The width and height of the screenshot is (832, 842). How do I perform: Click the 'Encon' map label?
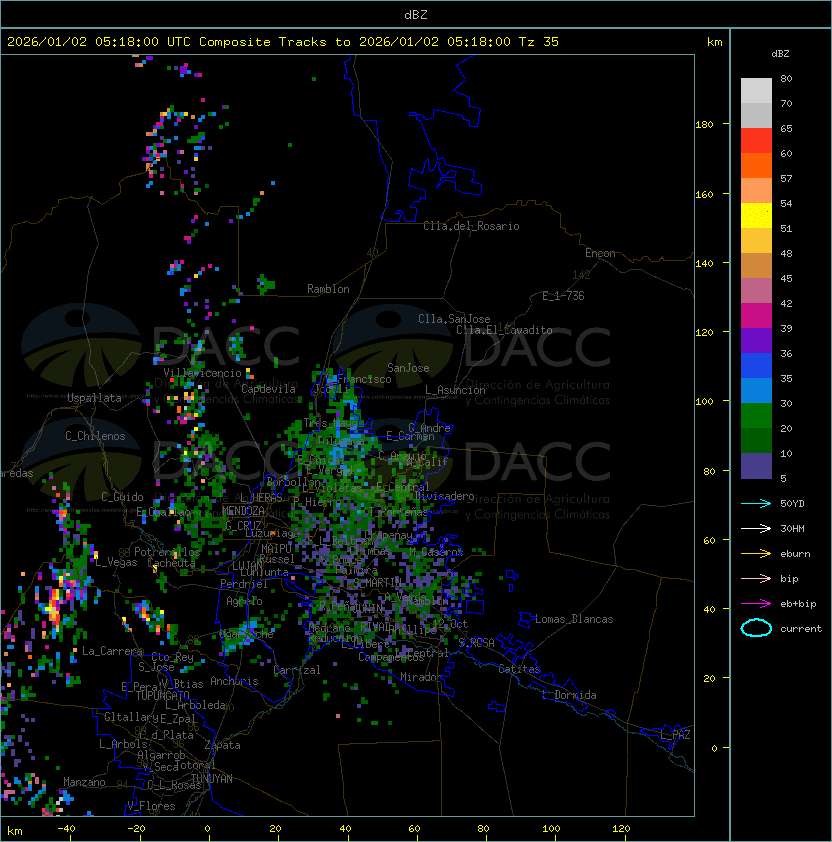pyautogui.click(x=600, y=253)
